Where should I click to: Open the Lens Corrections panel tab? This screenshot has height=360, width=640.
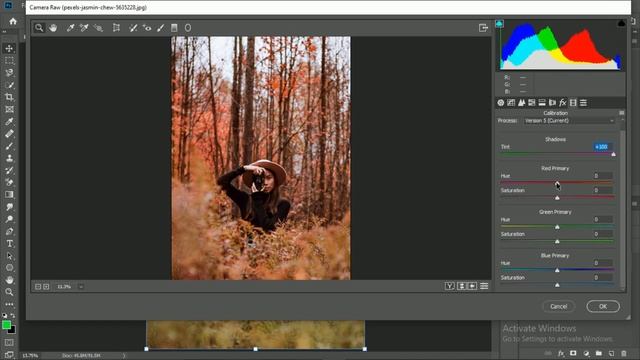552,103
